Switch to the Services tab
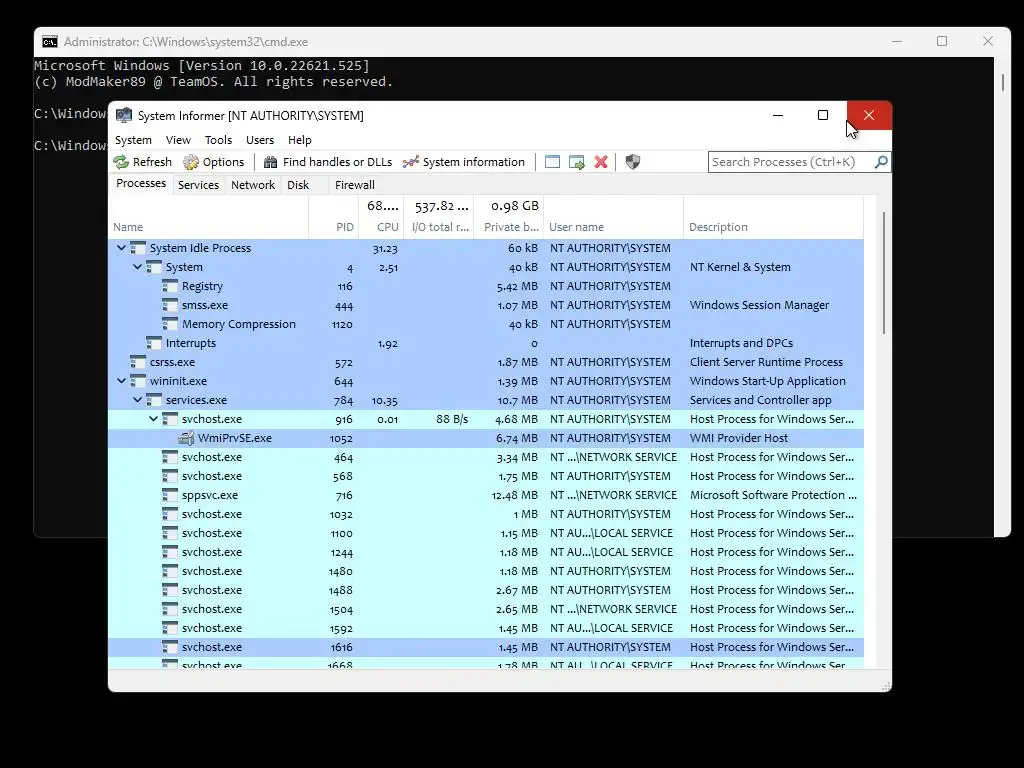Image resolution: width=1024 pixels, height=768 pixels. click(199, 185)
